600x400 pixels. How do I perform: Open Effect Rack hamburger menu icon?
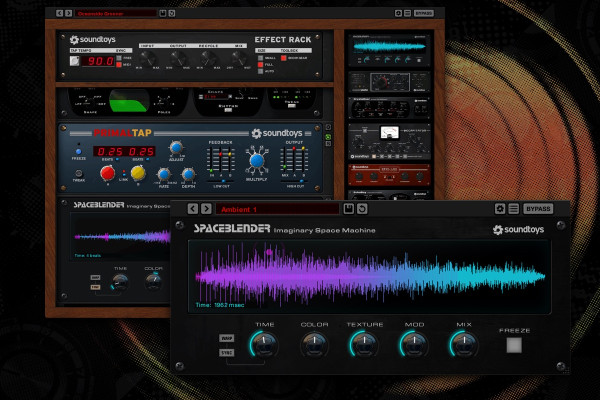click(x=408, y=13)
